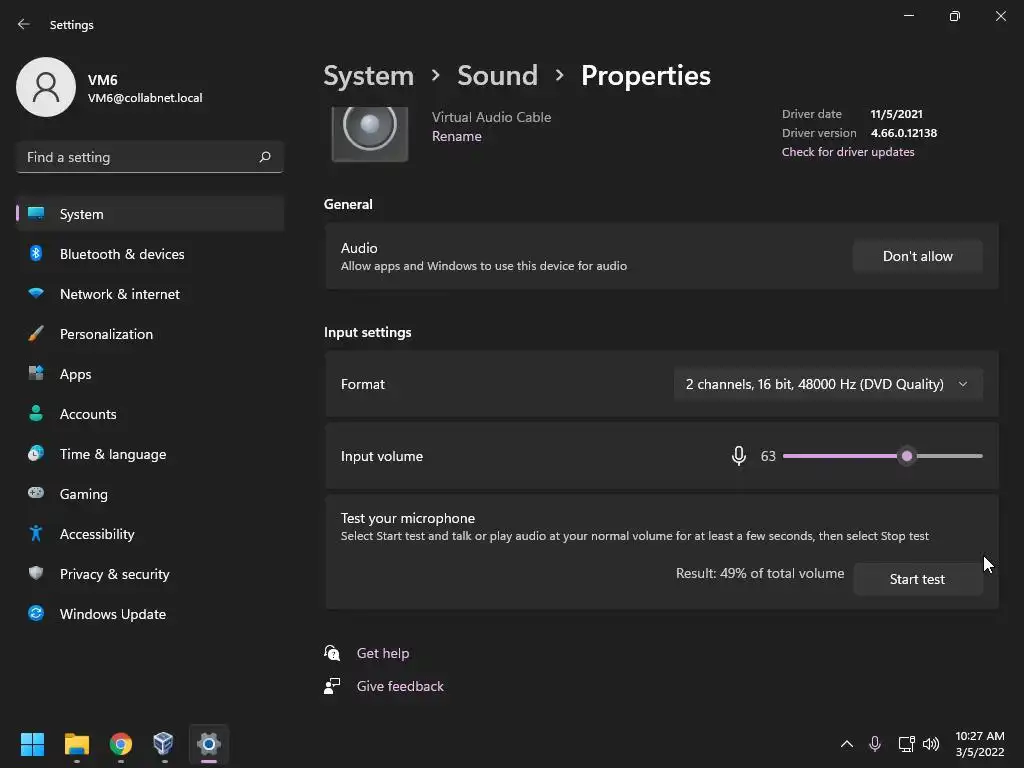Click the Windows Update icon in sidebar
The width and height of the screenshot is (1024, 768).
coord(36,614)
